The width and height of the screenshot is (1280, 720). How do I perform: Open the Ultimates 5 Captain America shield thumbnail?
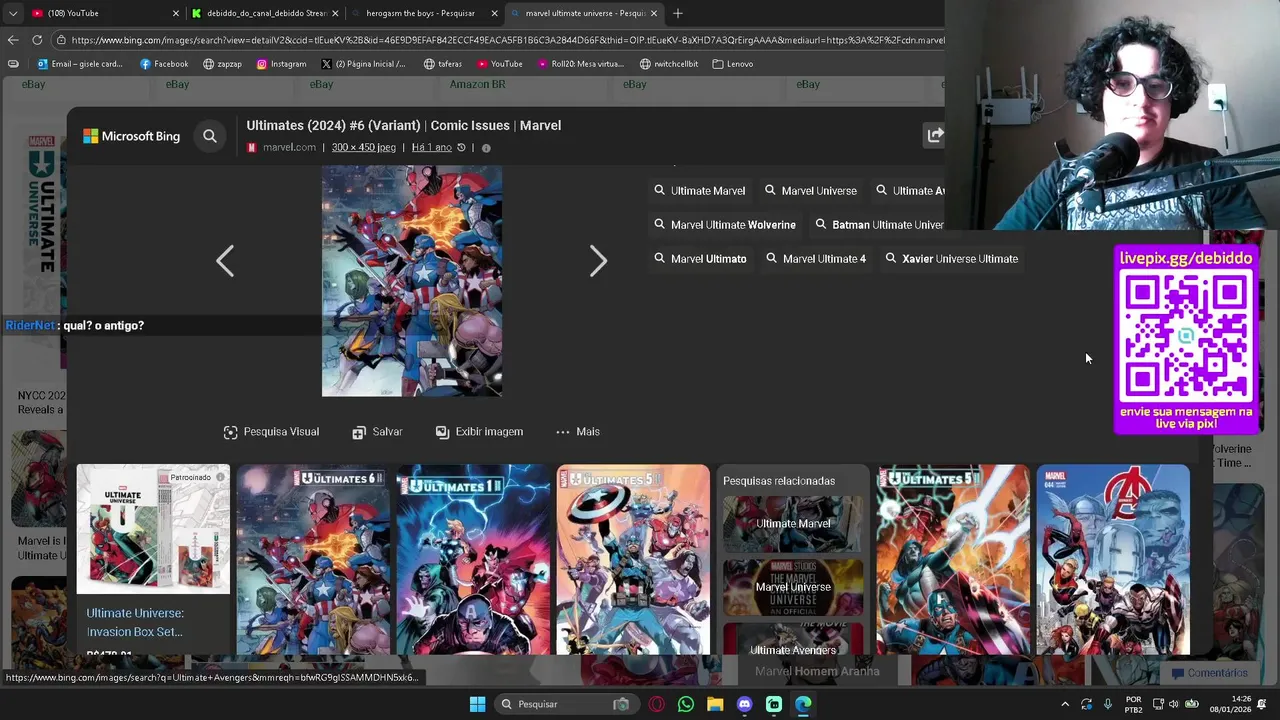coord(633,559)
